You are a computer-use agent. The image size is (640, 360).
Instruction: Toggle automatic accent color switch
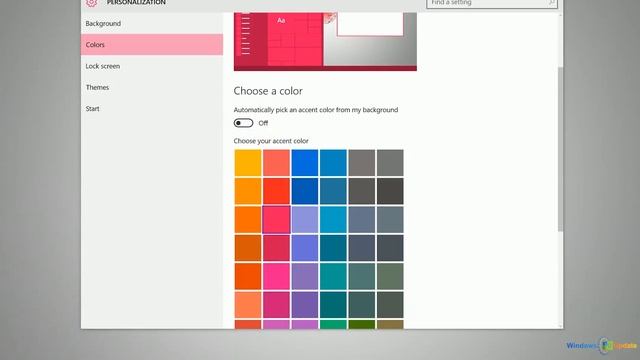point(243,123)
